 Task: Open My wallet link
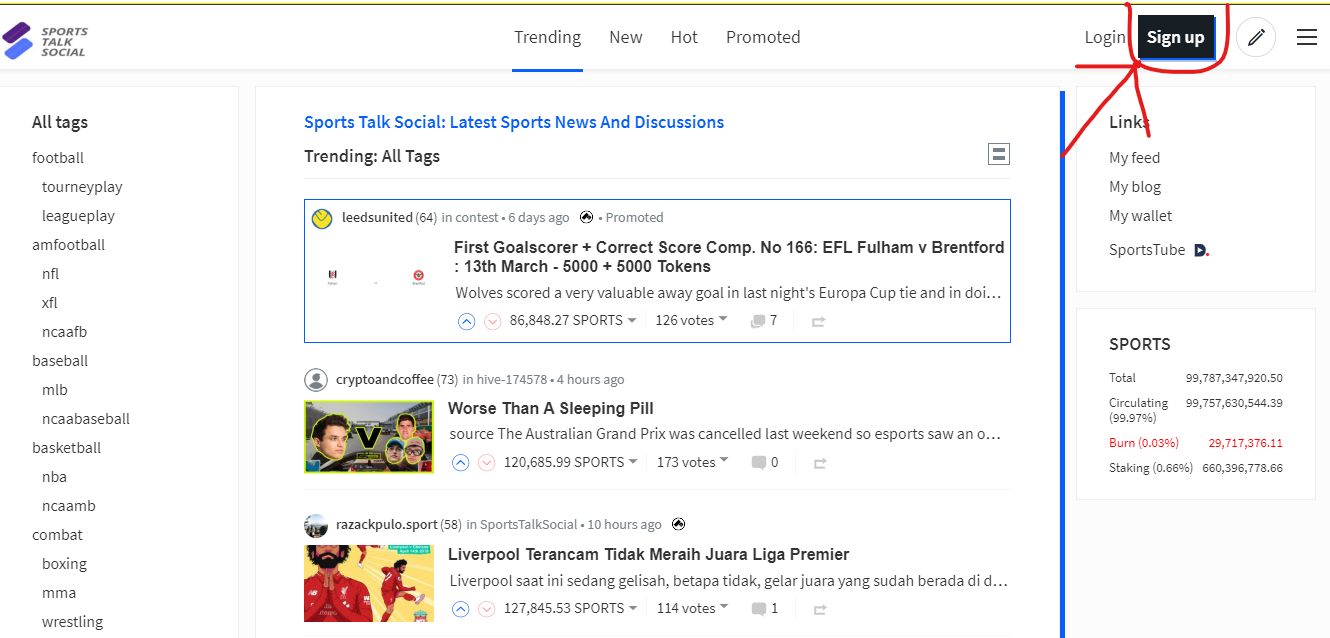[1140, 216]
